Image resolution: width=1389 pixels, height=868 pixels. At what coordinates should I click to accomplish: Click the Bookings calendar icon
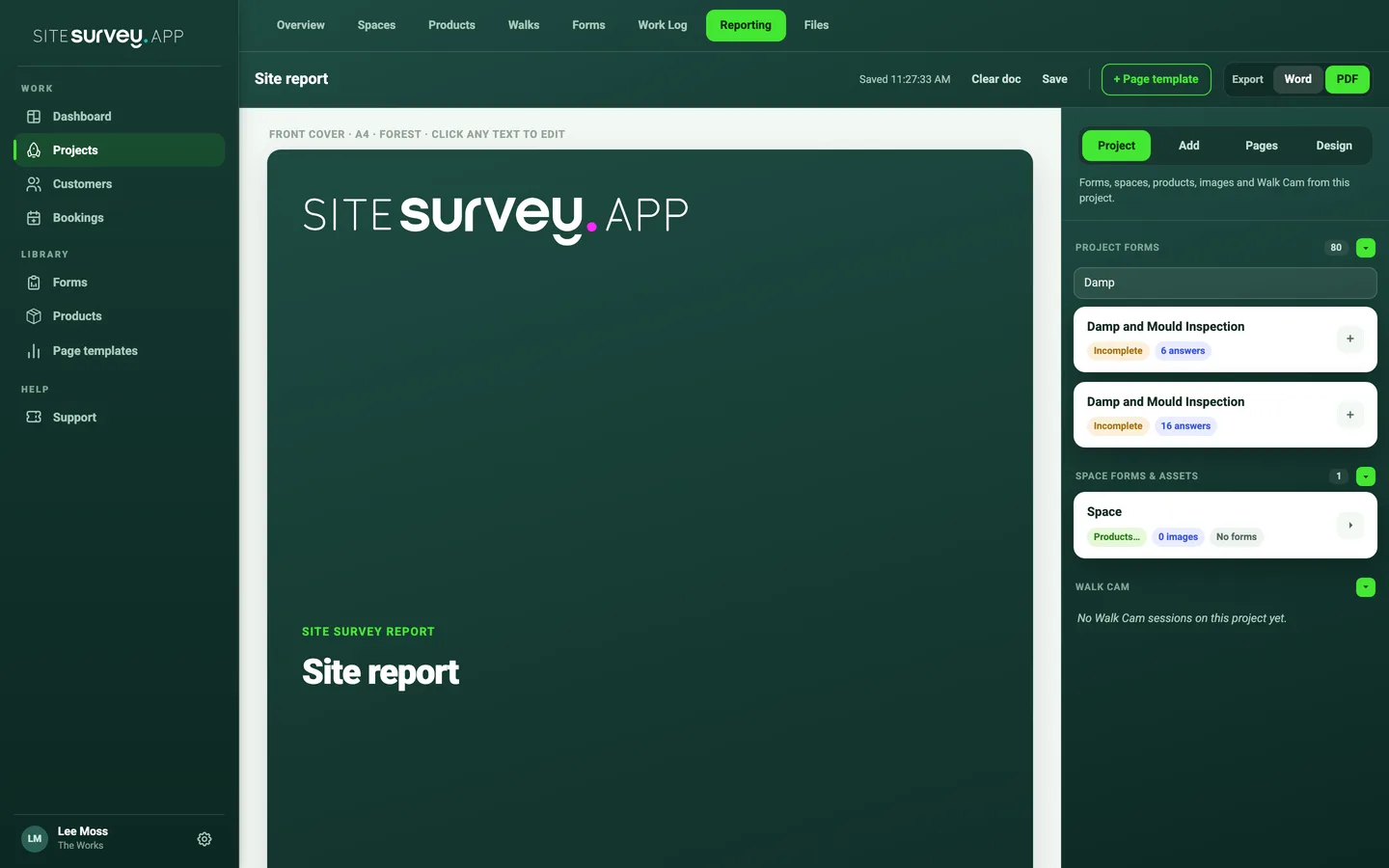pyautogui.click(x=34, y=218)
